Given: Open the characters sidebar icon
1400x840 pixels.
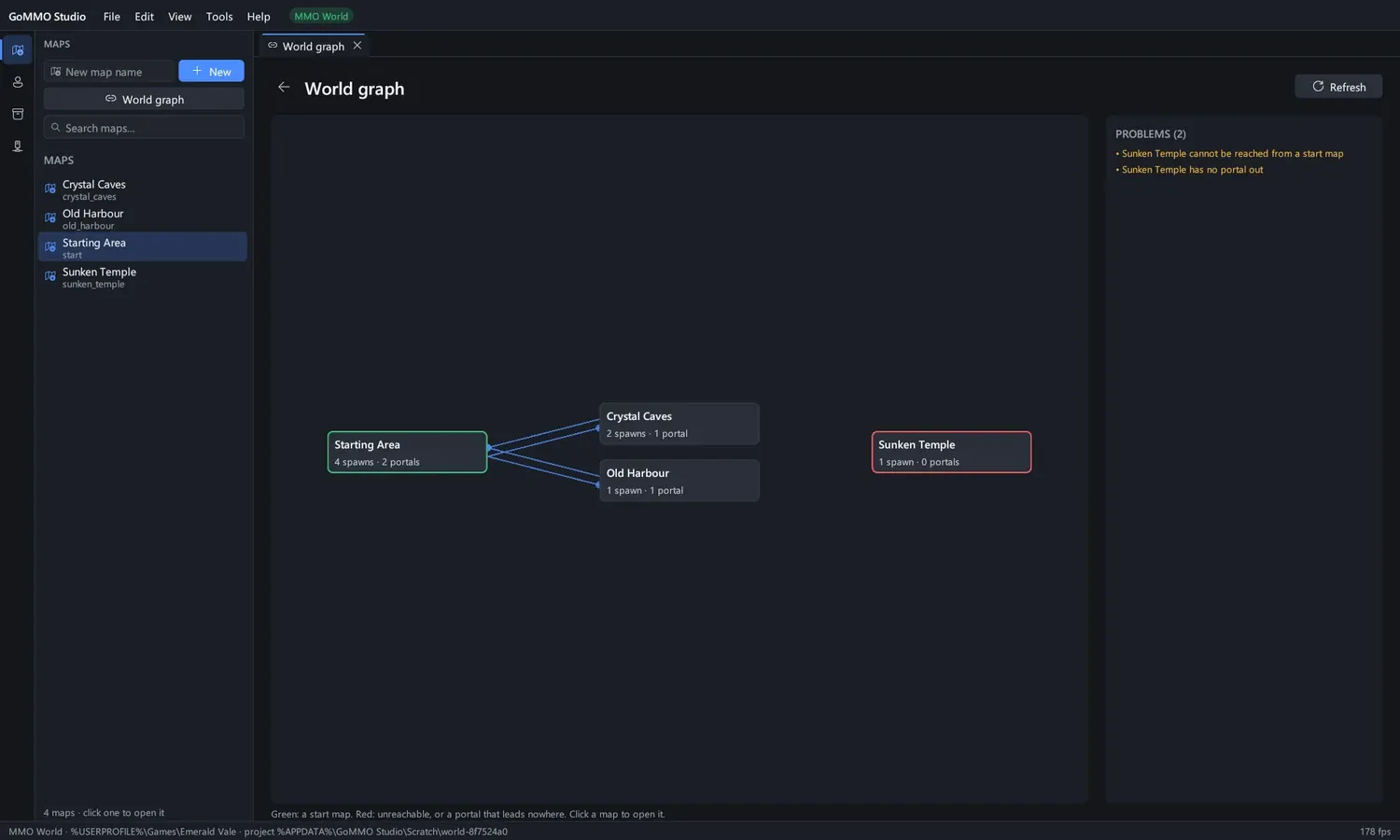Looking at the screenshot, I should pyautogui.click(x=17, y=82).
